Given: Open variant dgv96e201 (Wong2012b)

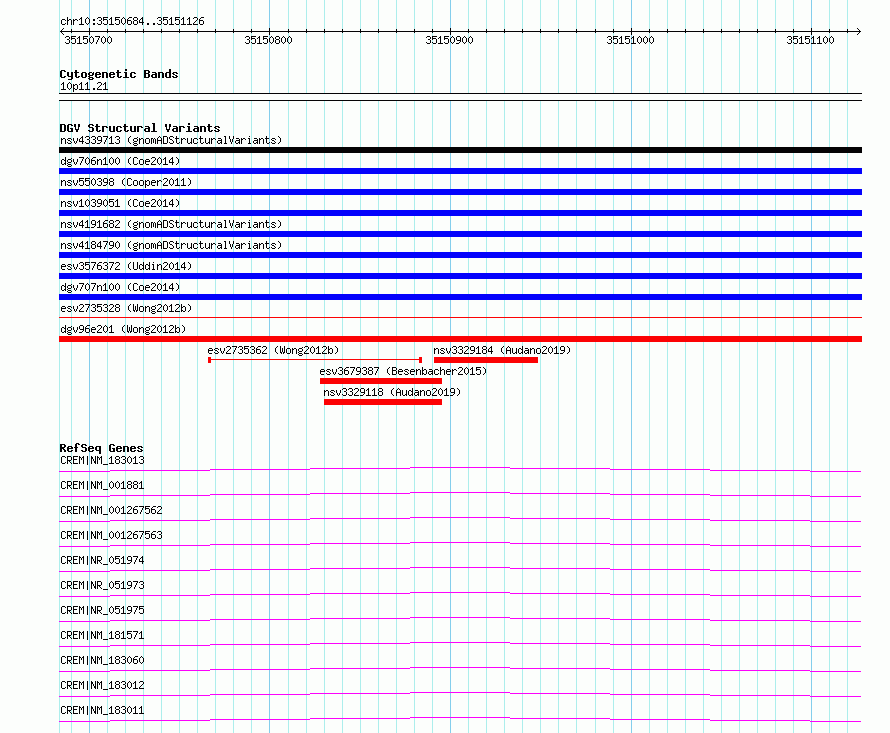Looking at the screenshot, I should [x=123, y=329].
